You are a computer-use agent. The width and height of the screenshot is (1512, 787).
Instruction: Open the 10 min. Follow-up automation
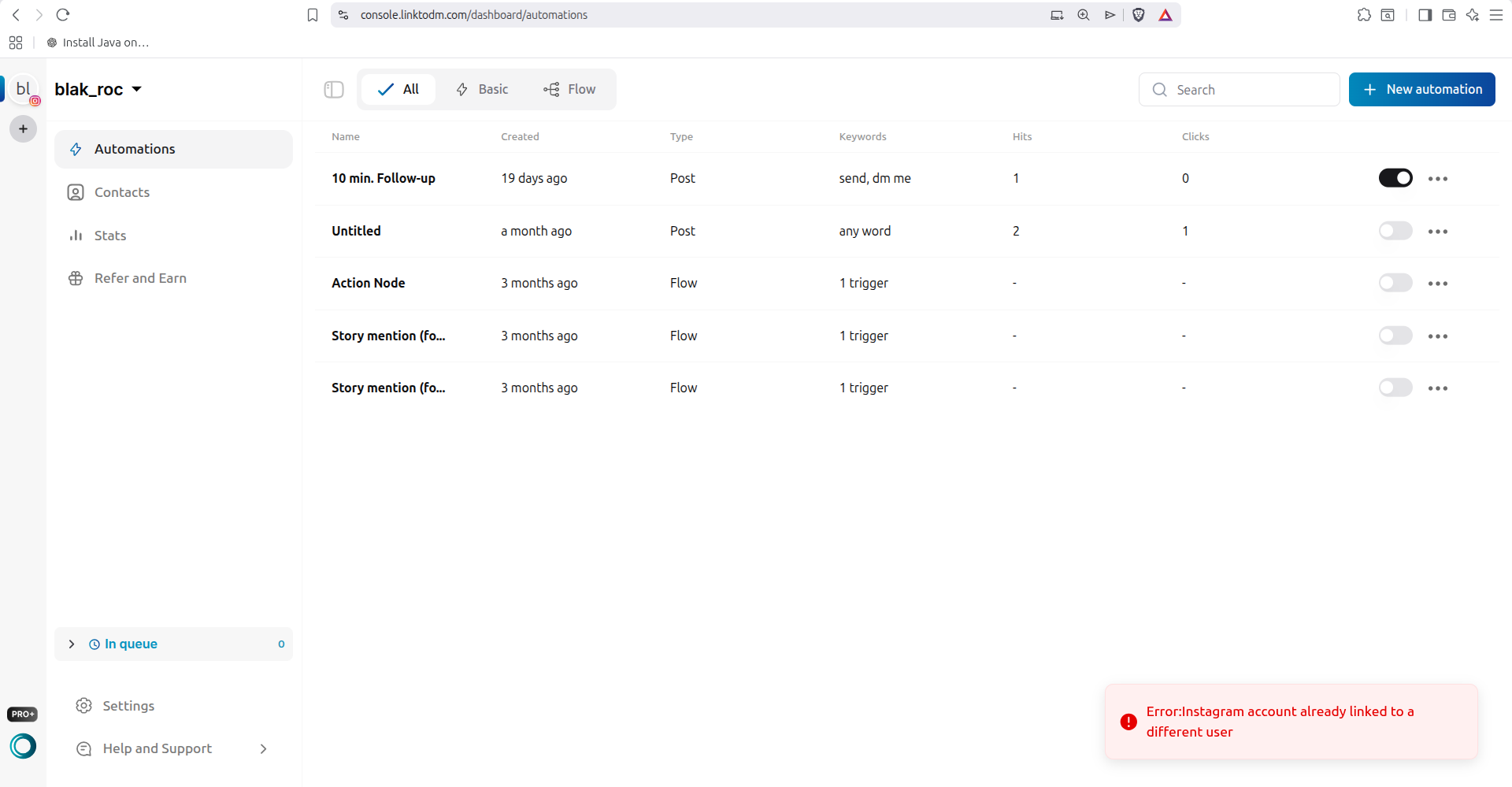(384, 178)
